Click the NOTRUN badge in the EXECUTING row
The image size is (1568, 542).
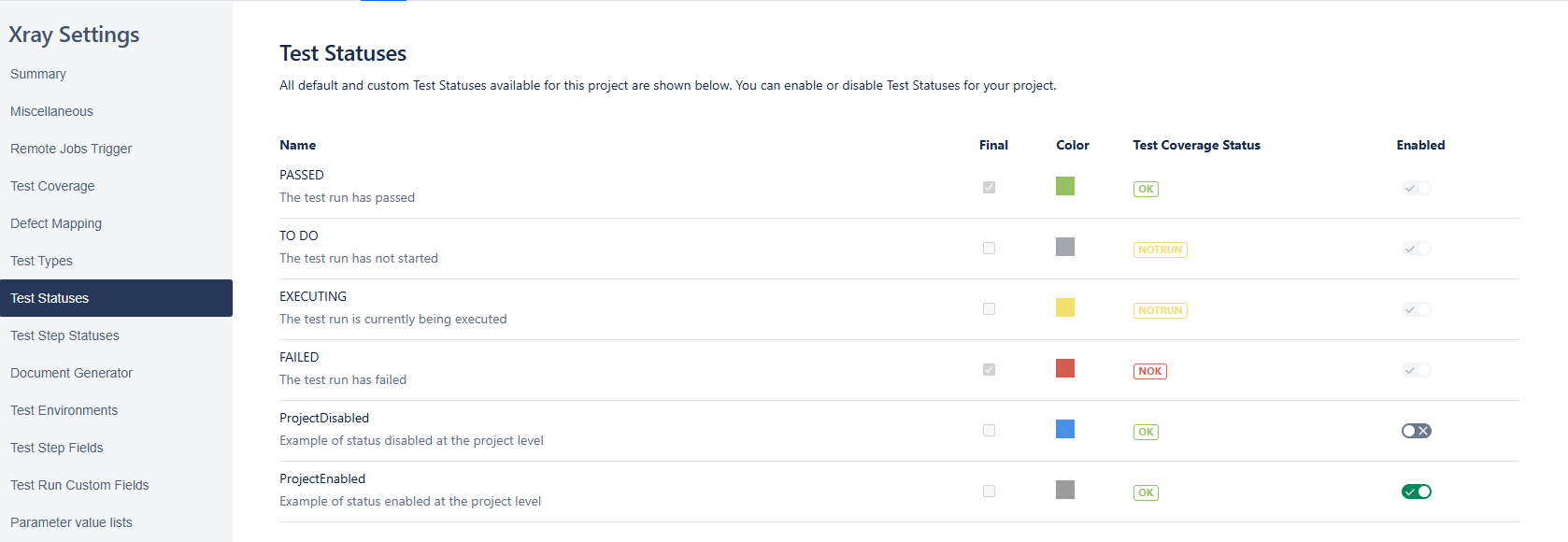pyautogui.click(x=1160, y=310)
